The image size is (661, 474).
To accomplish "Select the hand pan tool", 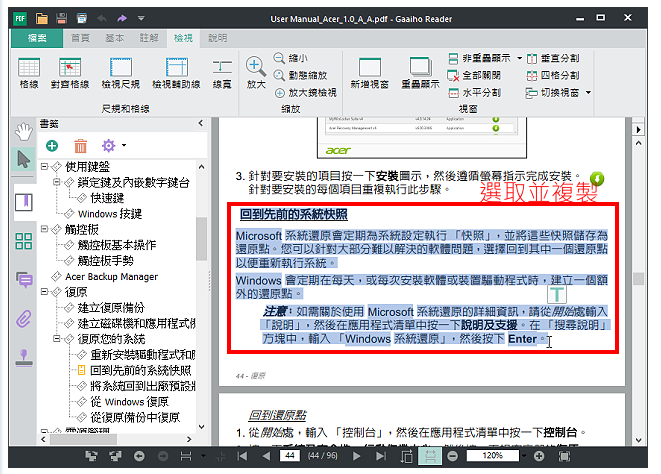I will (x=24, y=132).
